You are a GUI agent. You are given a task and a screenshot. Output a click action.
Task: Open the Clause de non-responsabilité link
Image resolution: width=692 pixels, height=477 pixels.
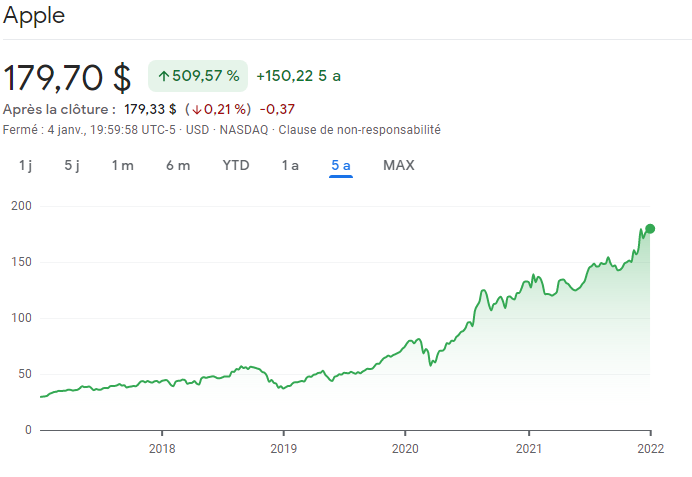click(359, 130)
